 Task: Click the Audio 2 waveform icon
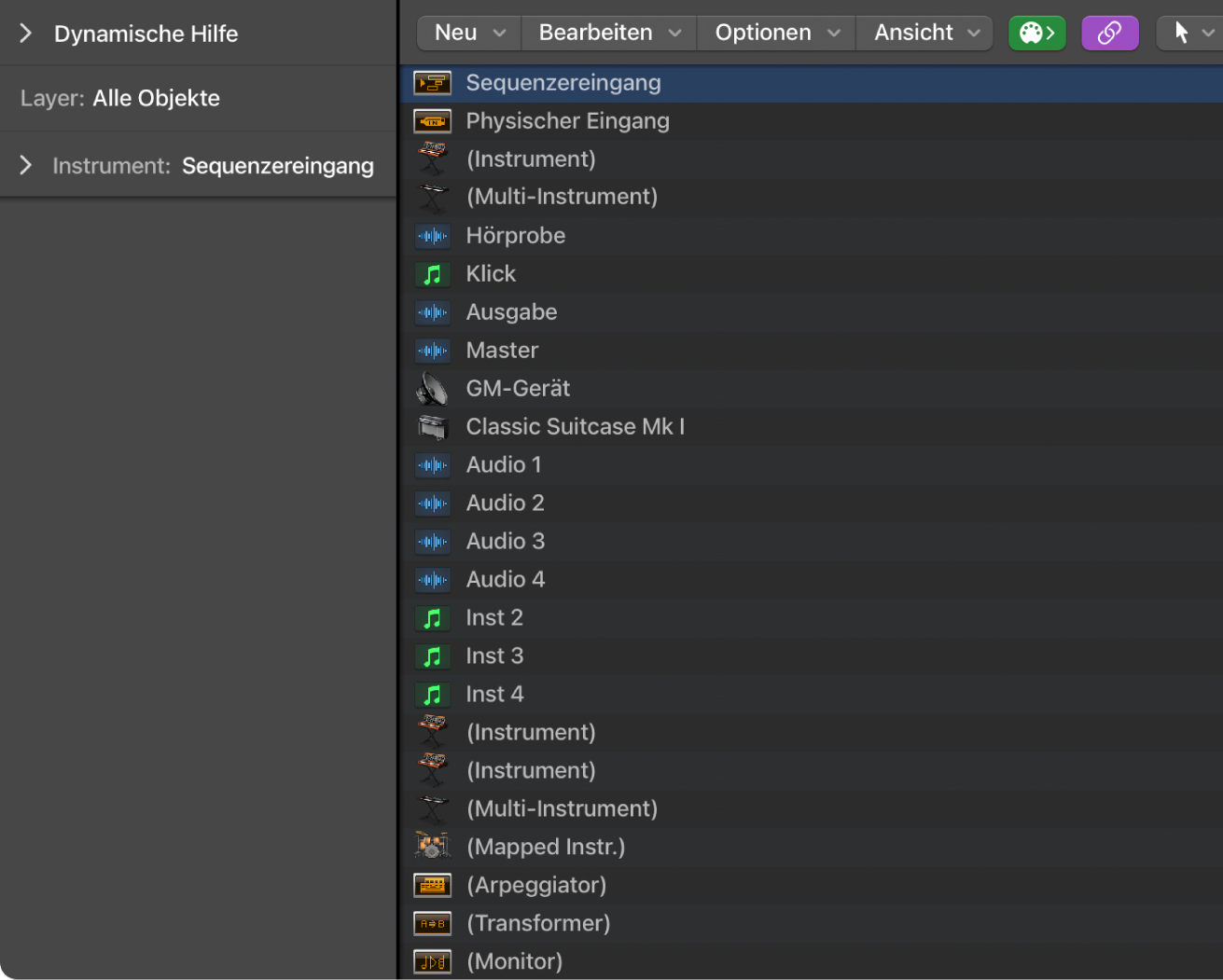click(x=432, y=503)
